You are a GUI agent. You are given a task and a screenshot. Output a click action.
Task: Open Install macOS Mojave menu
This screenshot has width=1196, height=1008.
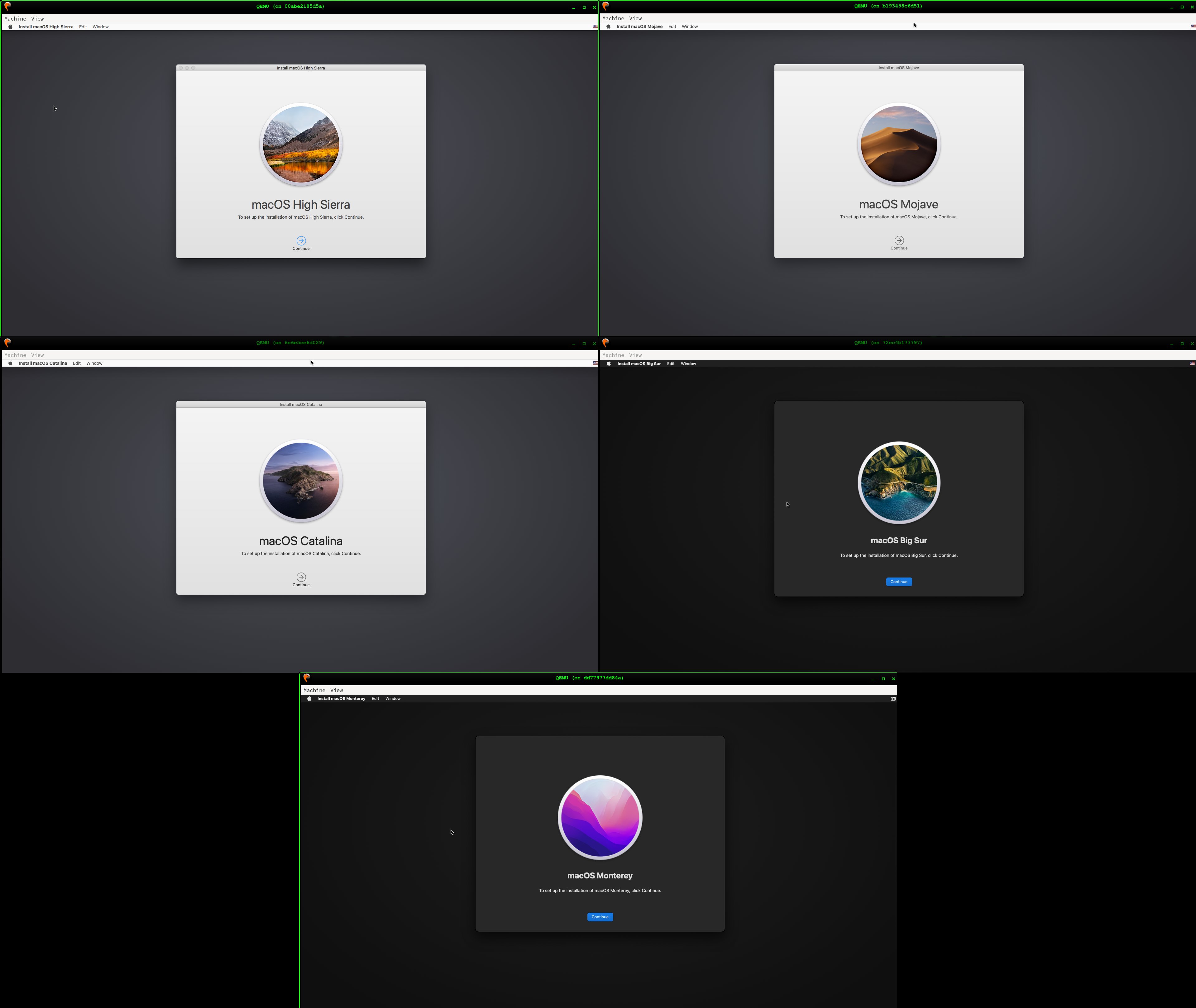tap(639, 26)
